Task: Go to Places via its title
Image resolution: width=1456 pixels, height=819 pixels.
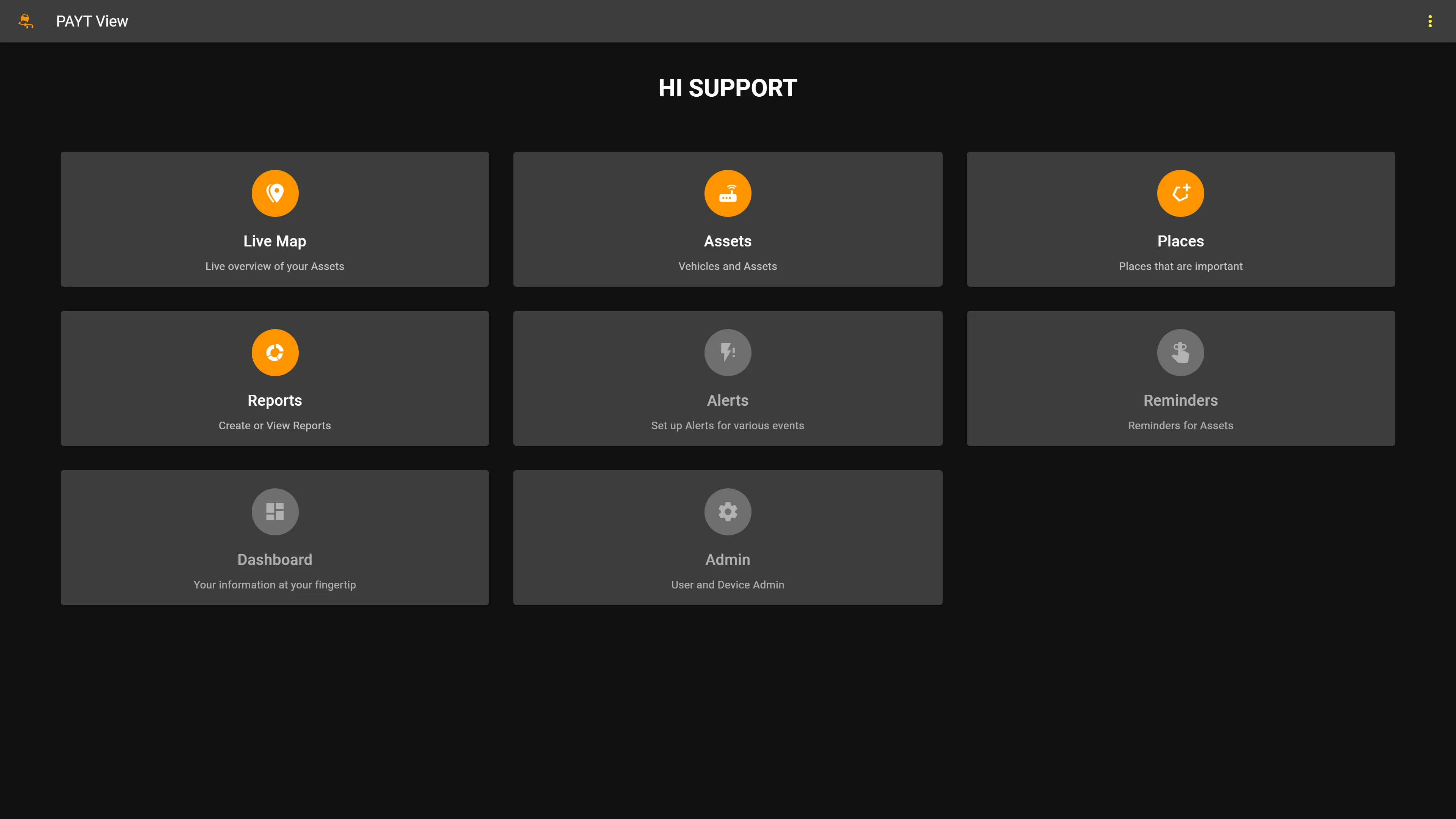Action: pyautogui.click(x=1180, y=242)
